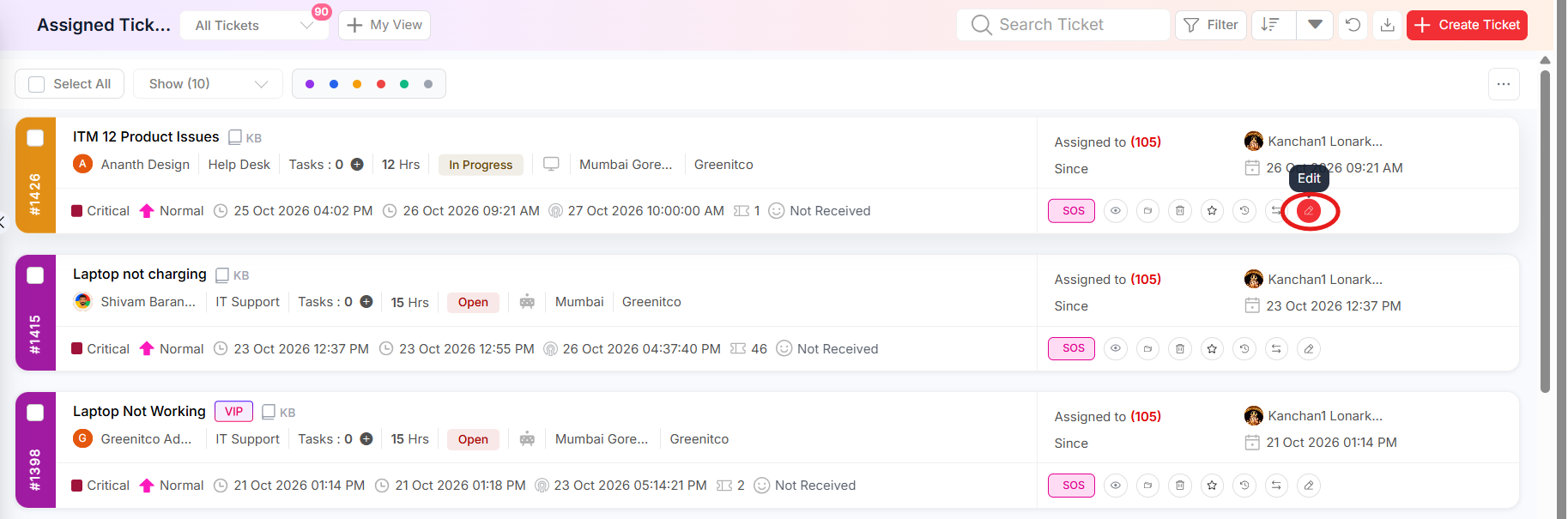Tick the Select All checkbox
The image size is (1568, 519).
(37, 84)
